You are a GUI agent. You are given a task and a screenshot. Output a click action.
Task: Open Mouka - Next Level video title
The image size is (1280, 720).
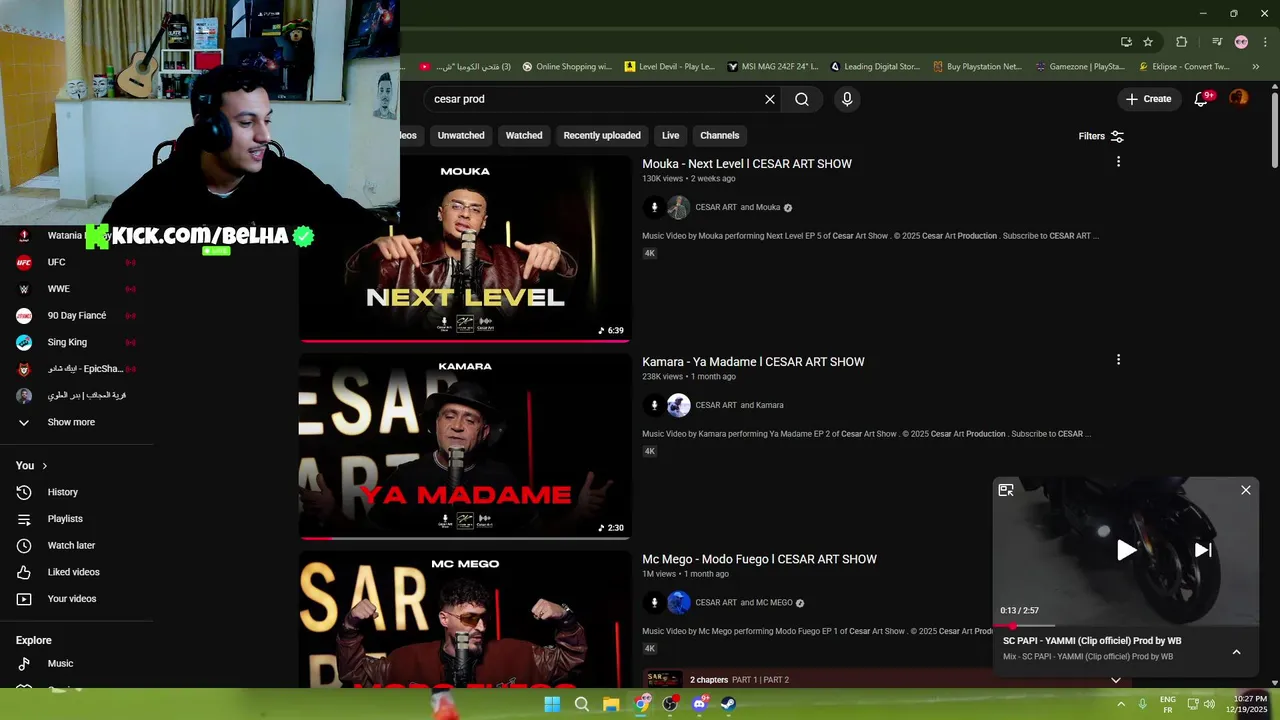pos(747,164)
